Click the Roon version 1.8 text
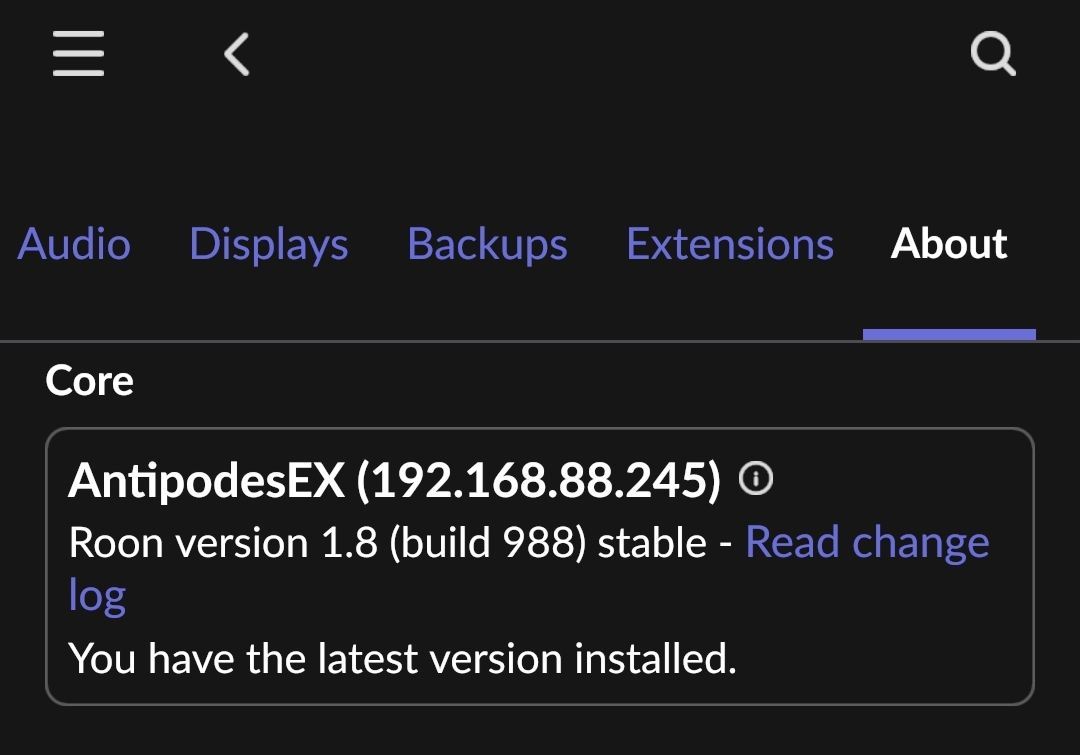 coord(224,543)
